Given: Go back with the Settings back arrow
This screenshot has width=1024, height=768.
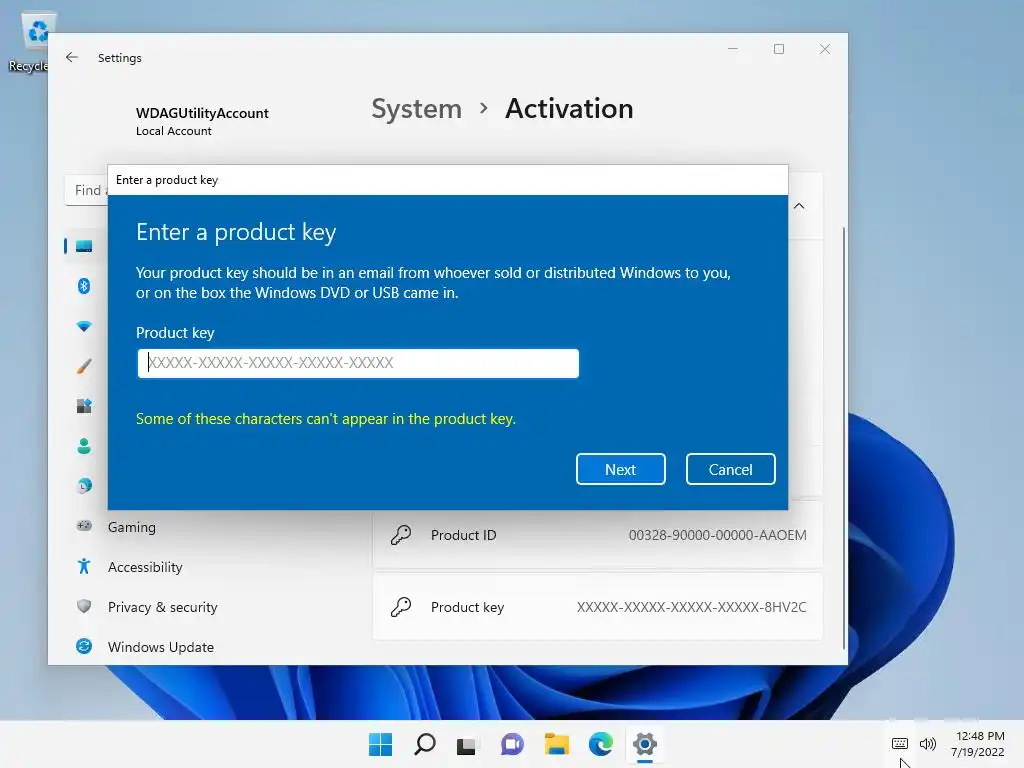Looking at the screenshot, I should (72, 57).
